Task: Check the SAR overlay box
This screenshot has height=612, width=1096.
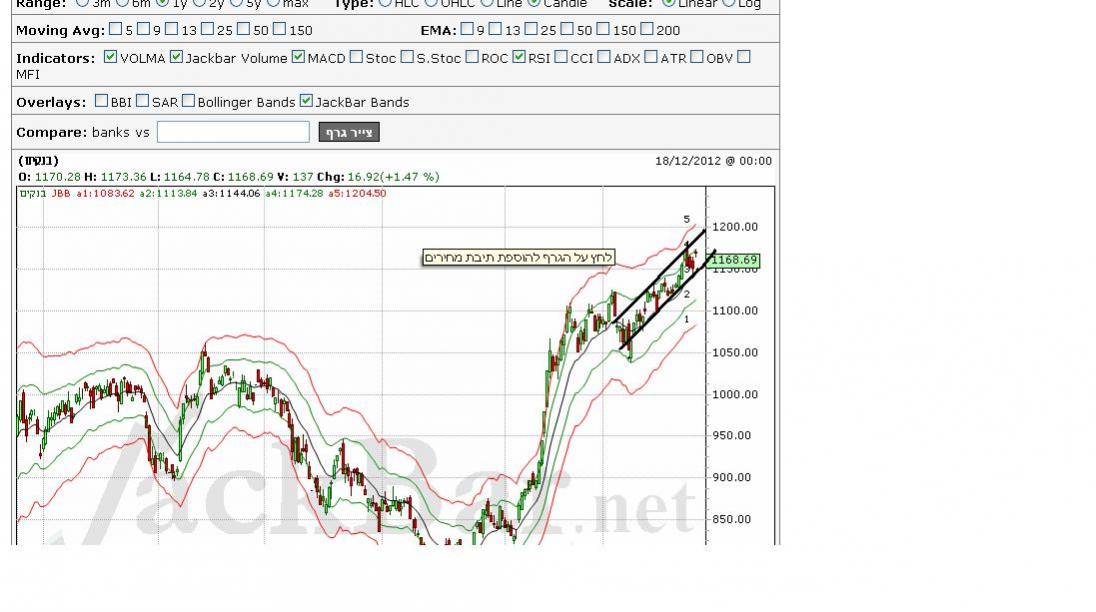Action: tap(142, 101)
